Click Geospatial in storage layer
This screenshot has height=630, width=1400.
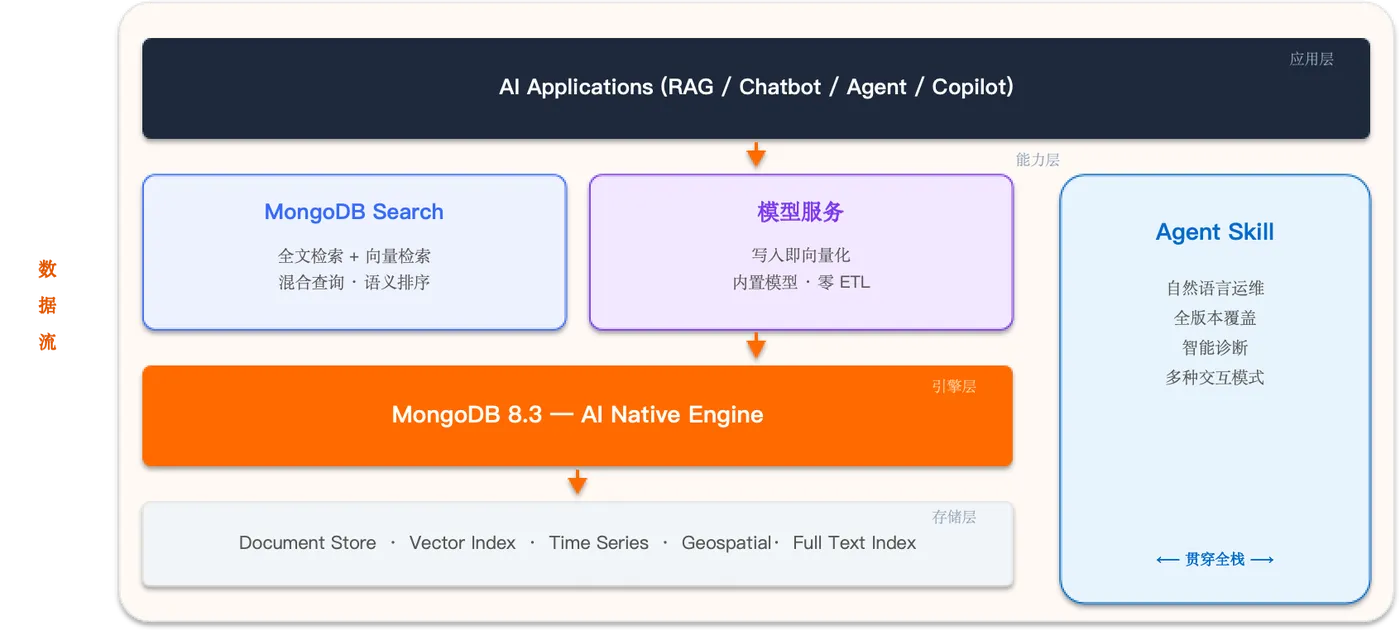[727, 543]
